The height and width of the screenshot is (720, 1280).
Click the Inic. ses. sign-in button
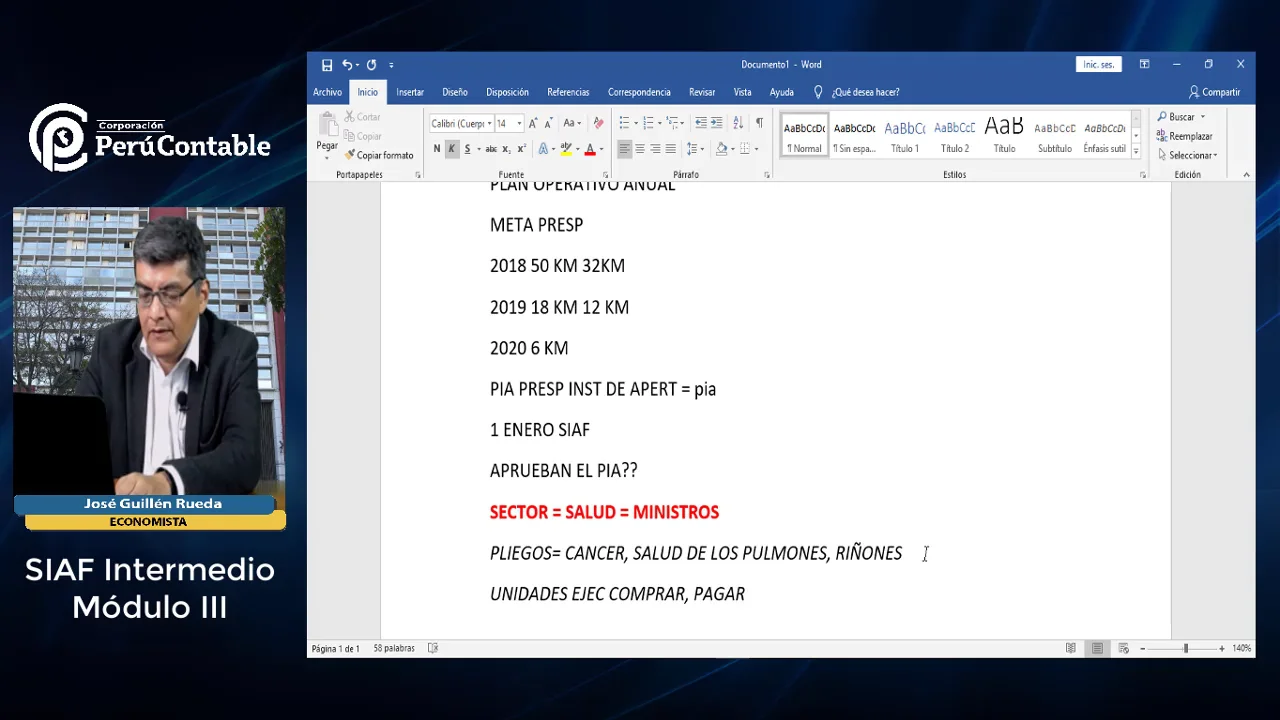(x=1098, y=65)
